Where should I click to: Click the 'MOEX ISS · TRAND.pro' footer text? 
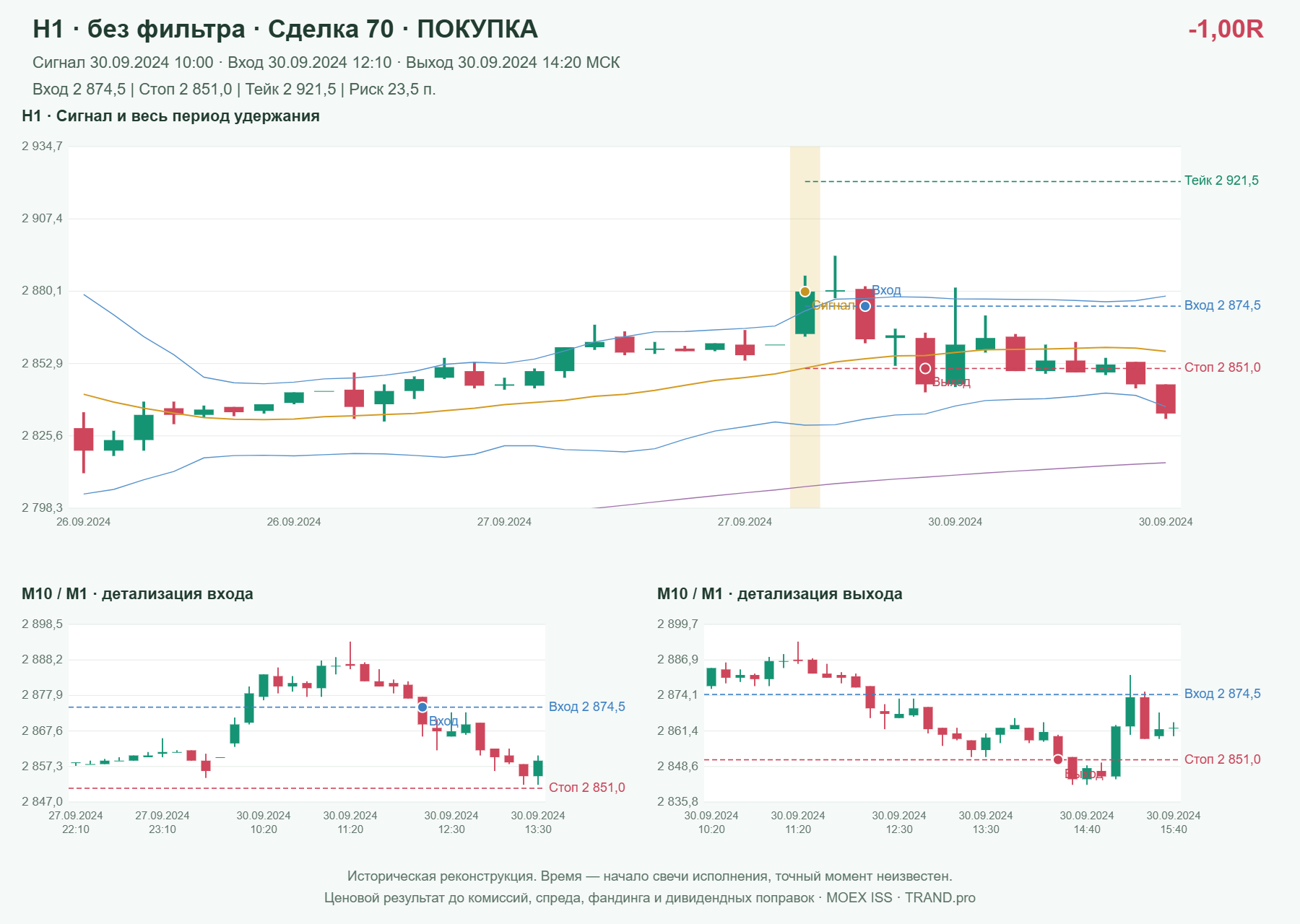(x=901, y=898)
